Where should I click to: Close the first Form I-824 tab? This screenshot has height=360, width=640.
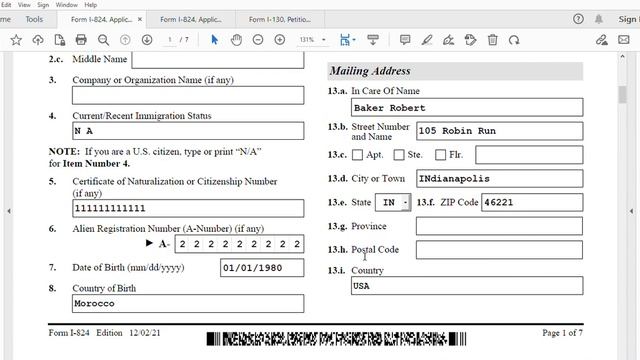click(140, 19)
